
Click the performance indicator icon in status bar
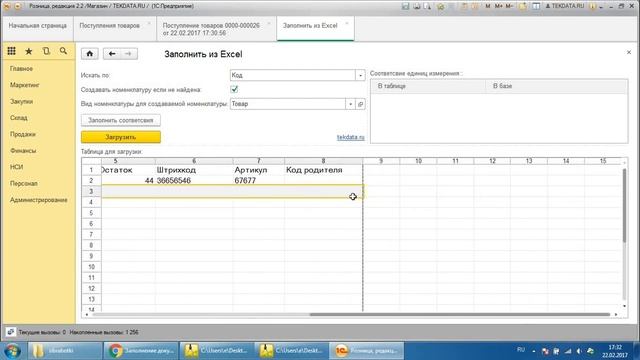pyautogui.click(x=11, y=332)
